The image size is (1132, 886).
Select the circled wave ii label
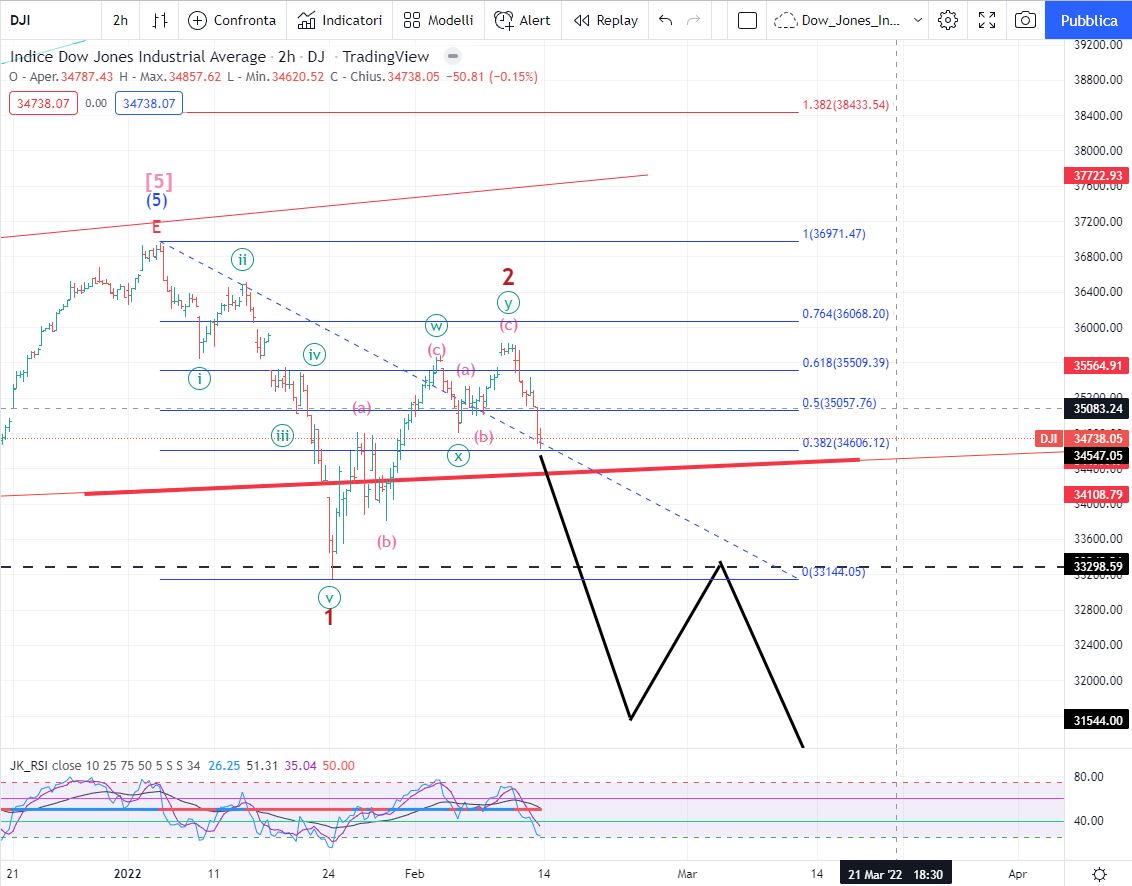coord(243,259)
